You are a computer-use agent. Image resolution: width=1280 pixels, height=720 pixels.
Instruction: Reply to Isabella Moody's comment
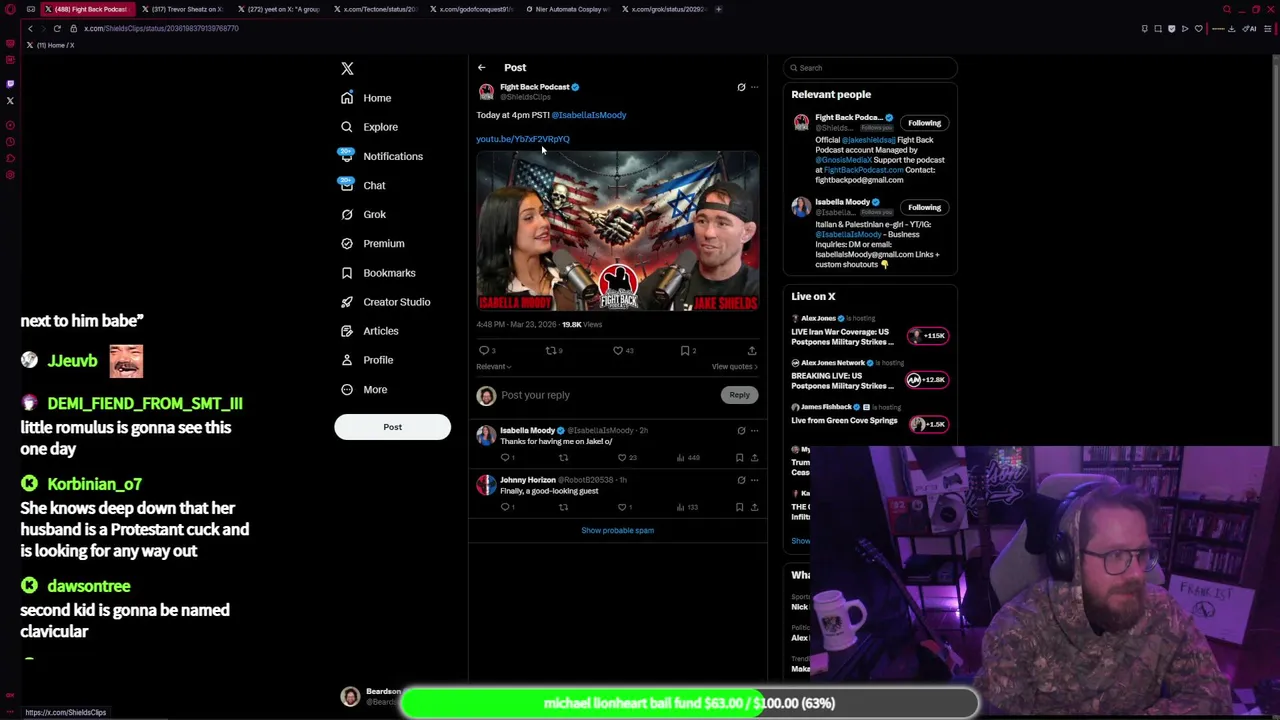(x=507, y=458)
